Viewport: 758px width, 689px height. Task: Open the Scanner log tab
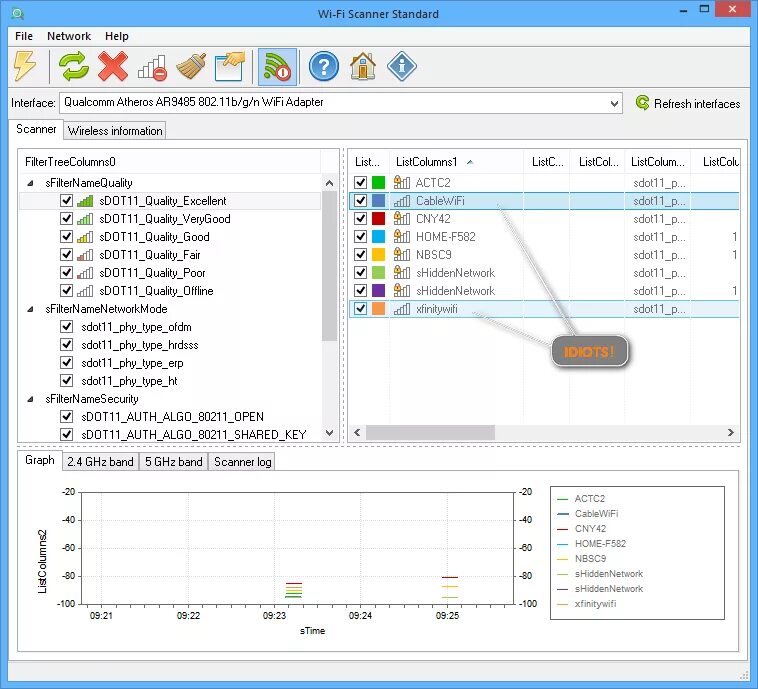(x=243, y=462)
